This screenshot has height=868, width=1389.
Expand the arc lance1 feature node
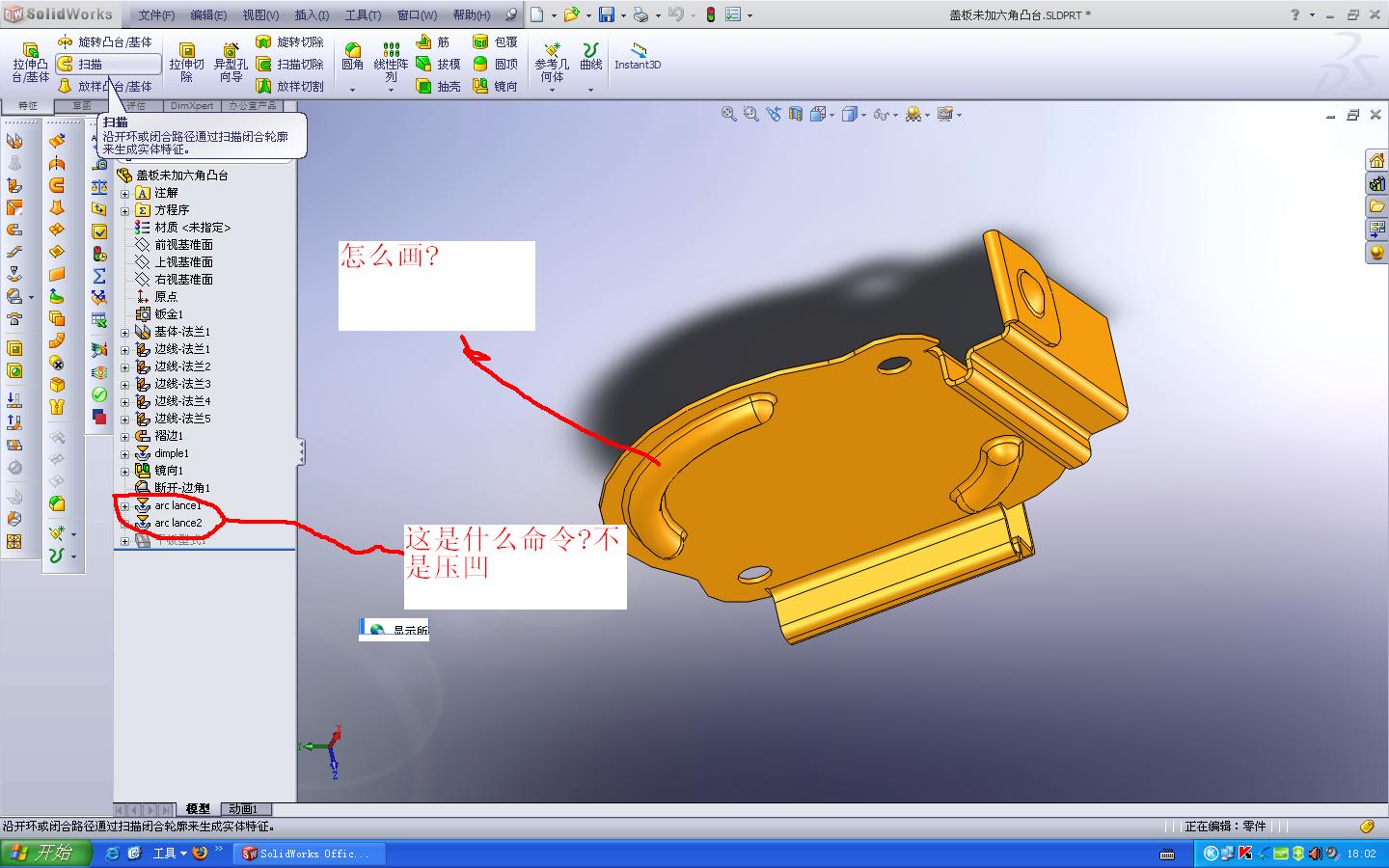(x=124, y=505)
